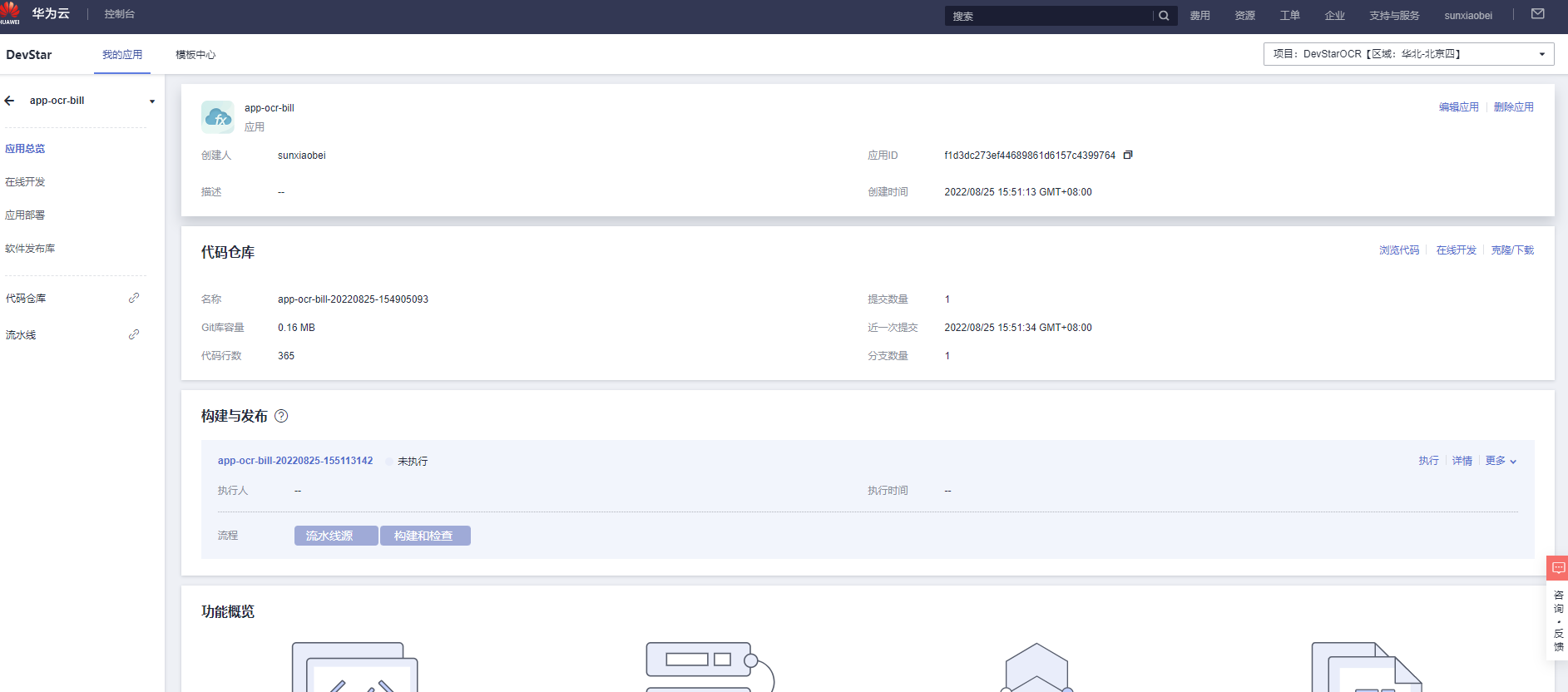Click last commit time 2022/08/25 15:51:34

point(1018,328)
